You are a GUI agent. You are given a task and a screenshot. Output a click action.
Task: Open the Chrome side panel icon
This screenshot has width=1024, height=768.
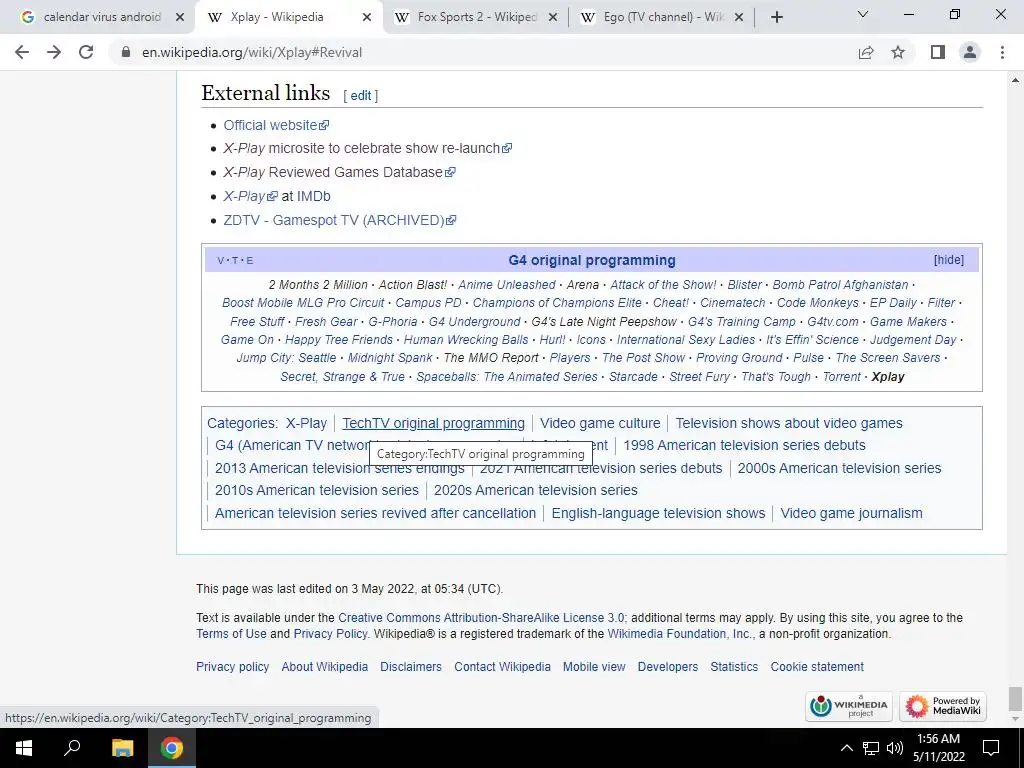click(938, 52)
